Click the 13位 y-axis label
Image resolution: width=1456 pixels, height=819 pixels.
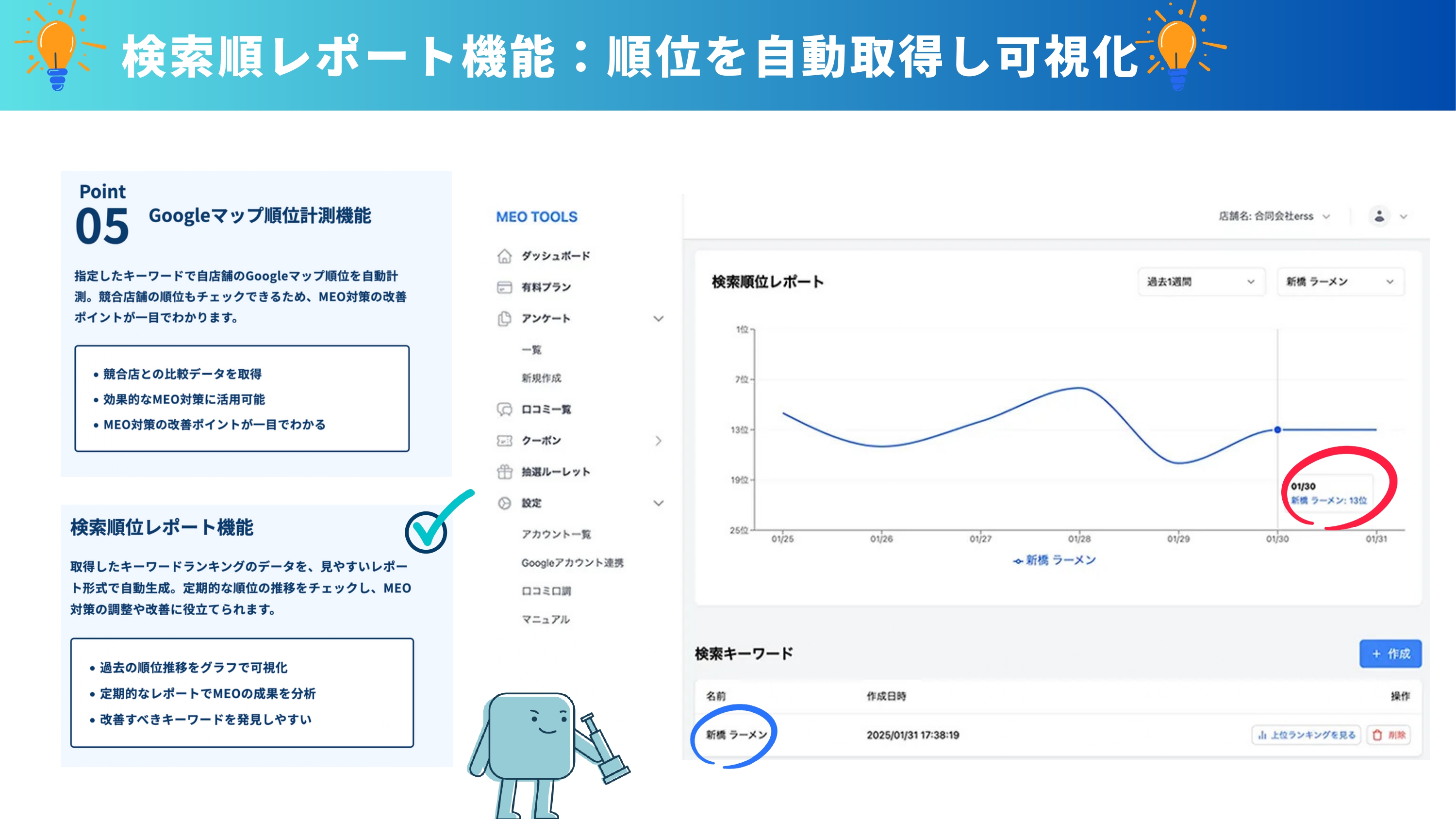(739, 430)
